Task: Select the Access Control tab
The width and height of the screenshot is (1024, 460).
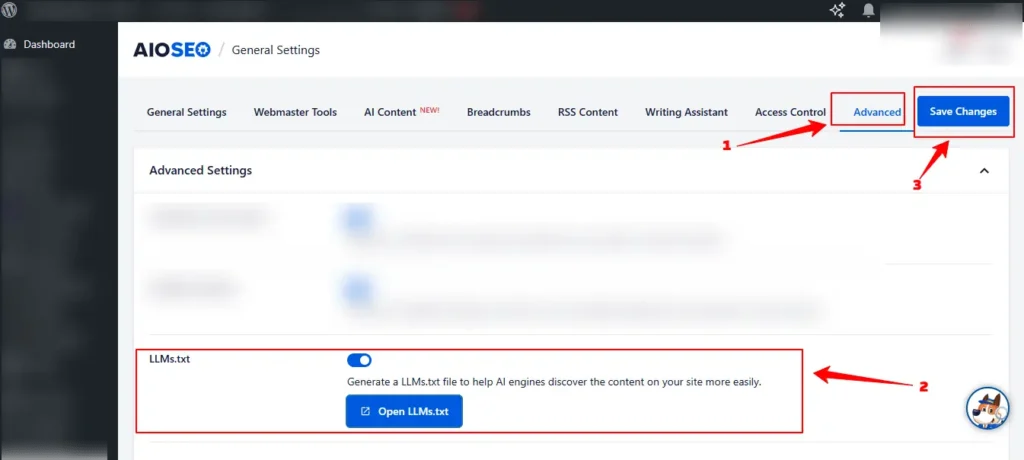Action: tap(790, 112)
